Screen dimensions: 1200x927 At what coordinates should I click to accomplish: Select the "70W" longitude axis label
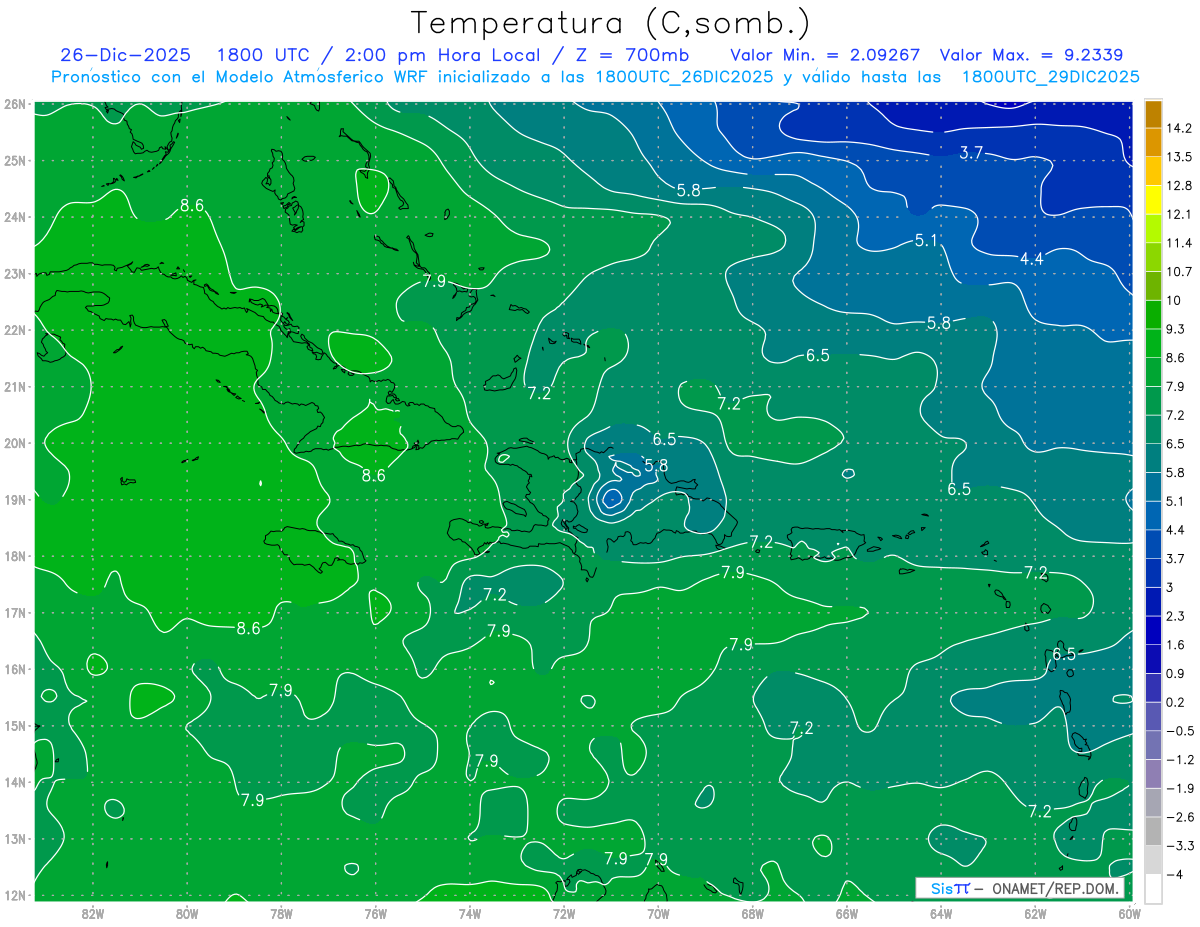coord(658,913)
